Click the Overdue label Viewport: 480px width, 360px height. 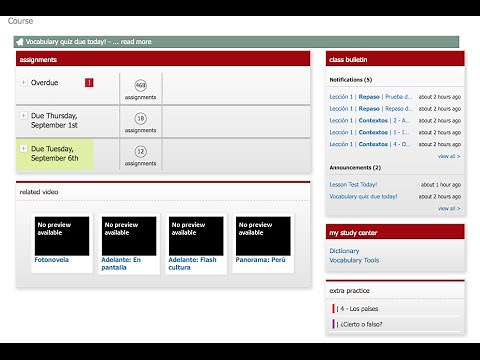pos(44,83)
